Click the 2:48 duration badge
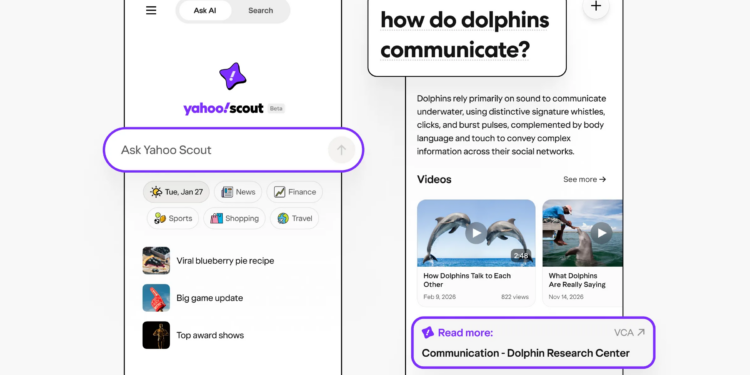 point(520,255)
